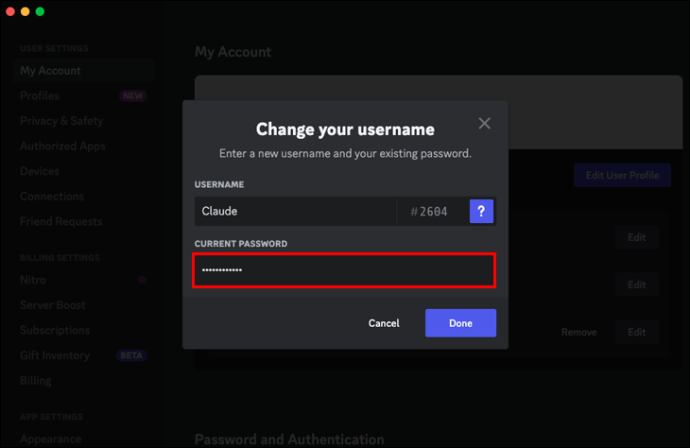Image resolution: width=690 pixels, height=448 pixels.
Task: Click the Password and Authentication heading
Action: click(x=290, y=439)
